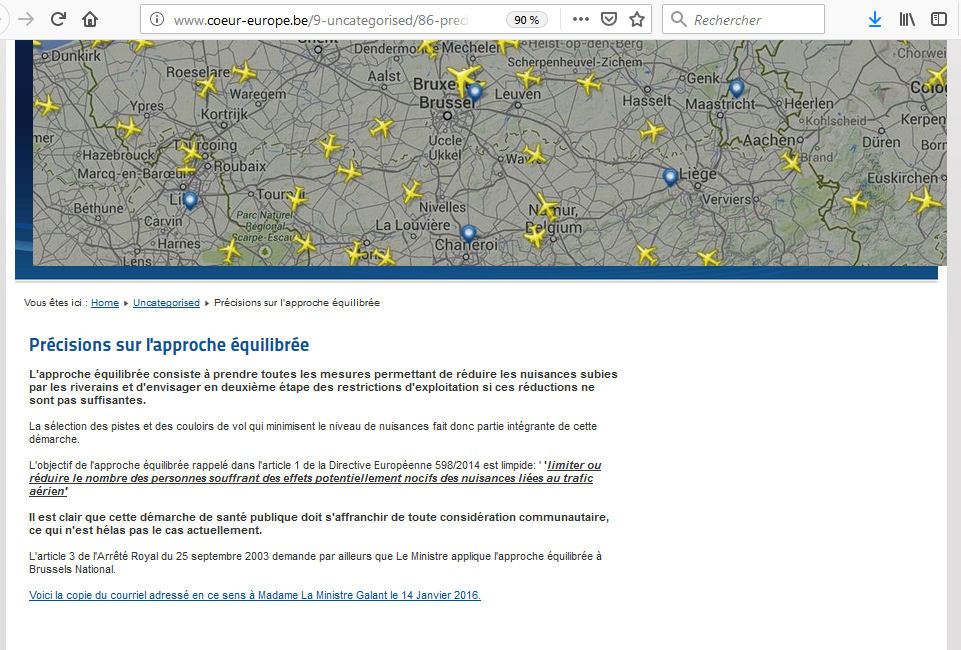Click the blue map pin near Lille
Viewport: 961px width, 650px height.
point(190,200)
